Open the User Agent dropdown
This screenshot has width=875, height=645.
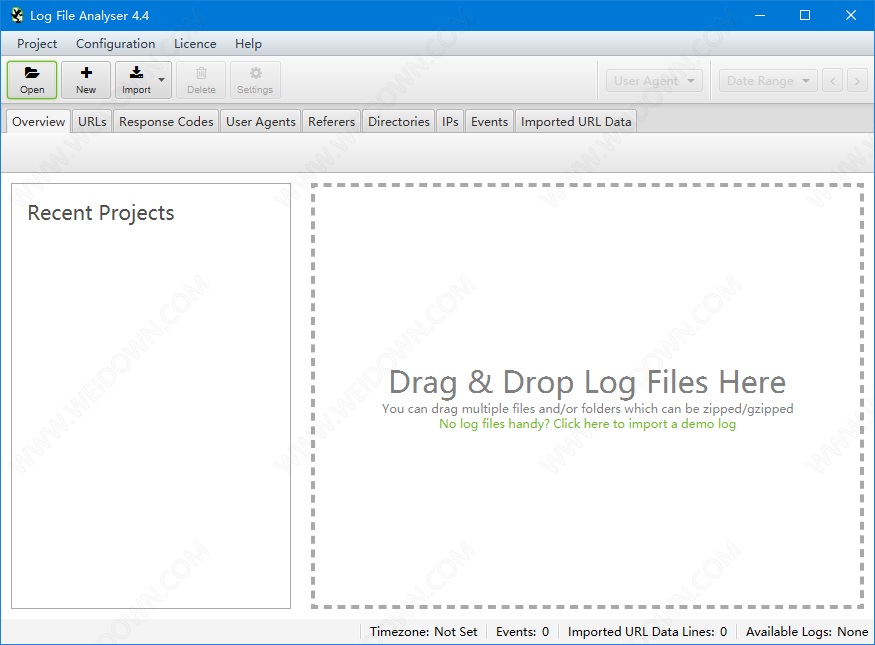coord(654,81)
